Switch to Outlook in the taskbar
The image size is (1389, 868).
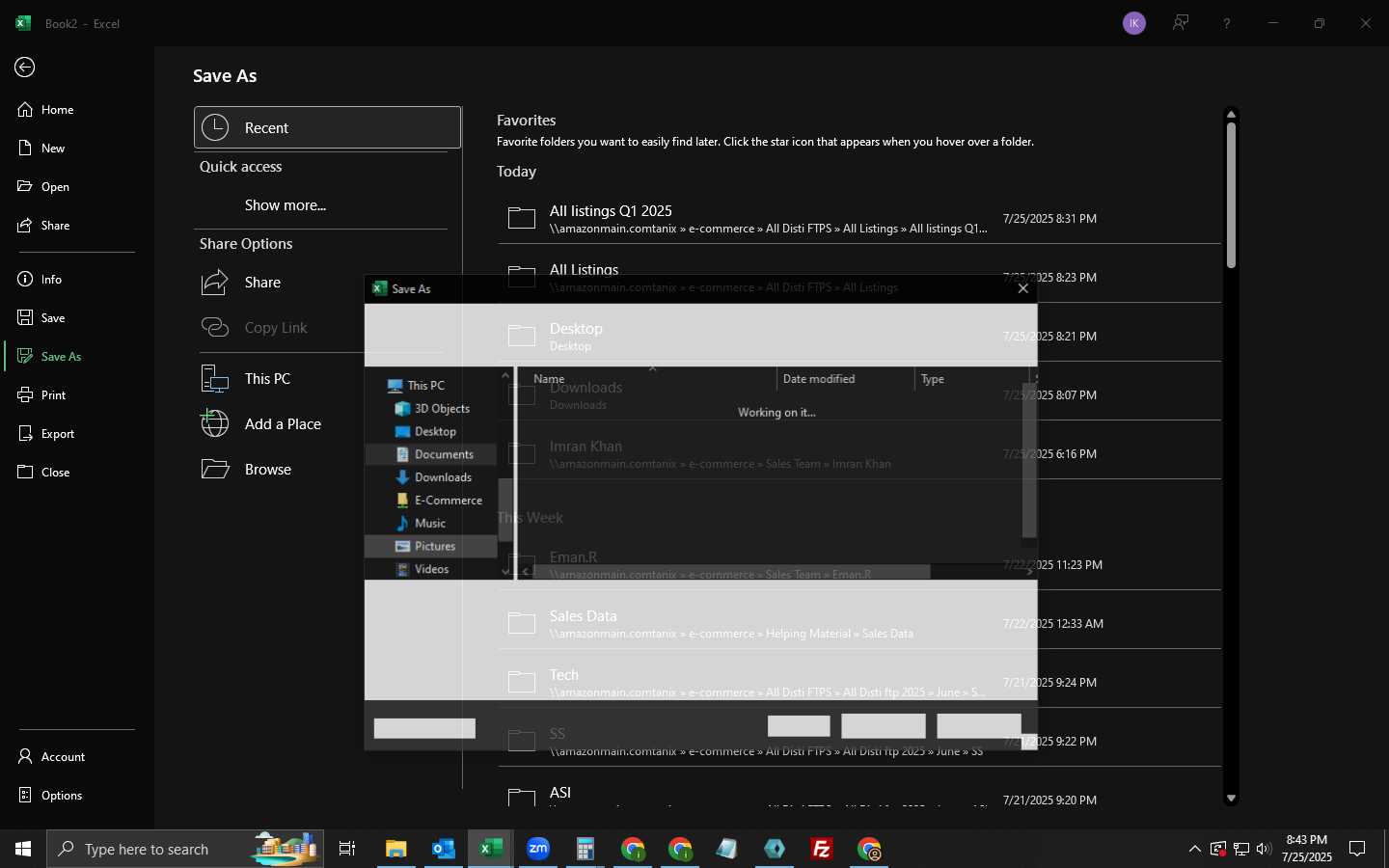click(444, 849)
